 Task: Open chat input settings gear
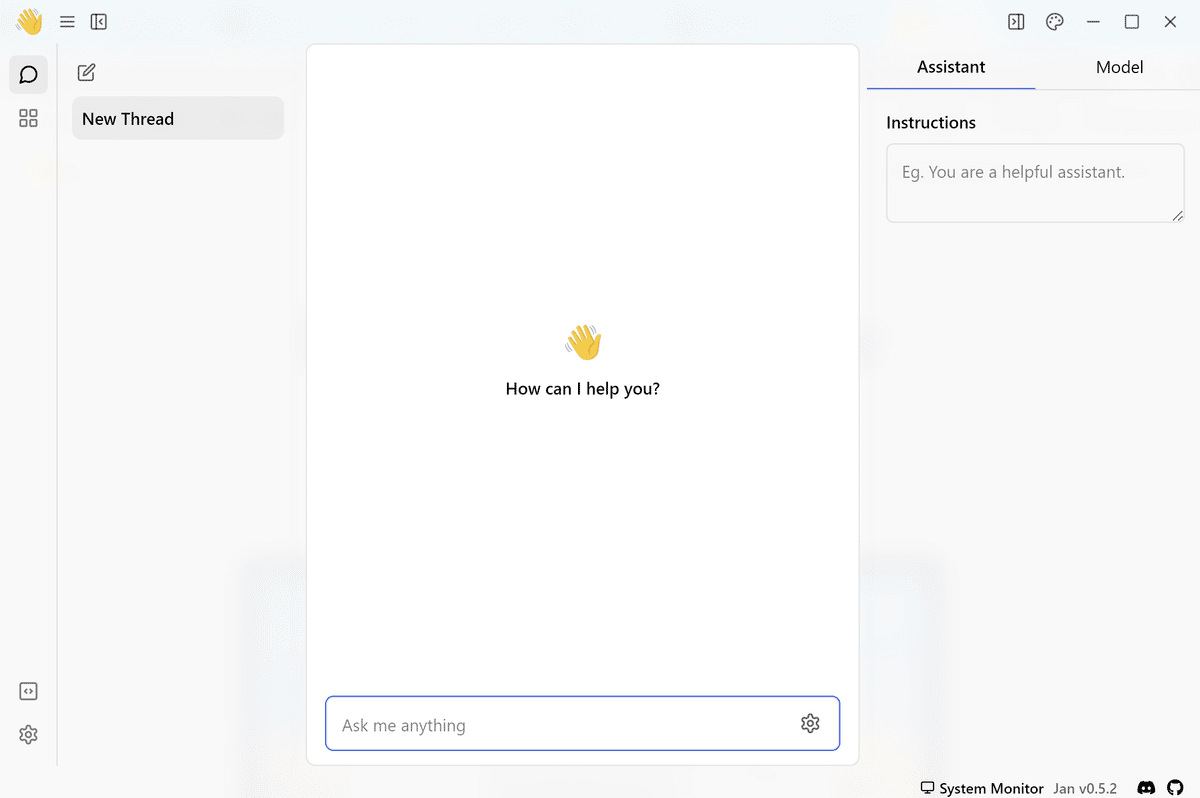pyautogui.click(x=810, y=723)
